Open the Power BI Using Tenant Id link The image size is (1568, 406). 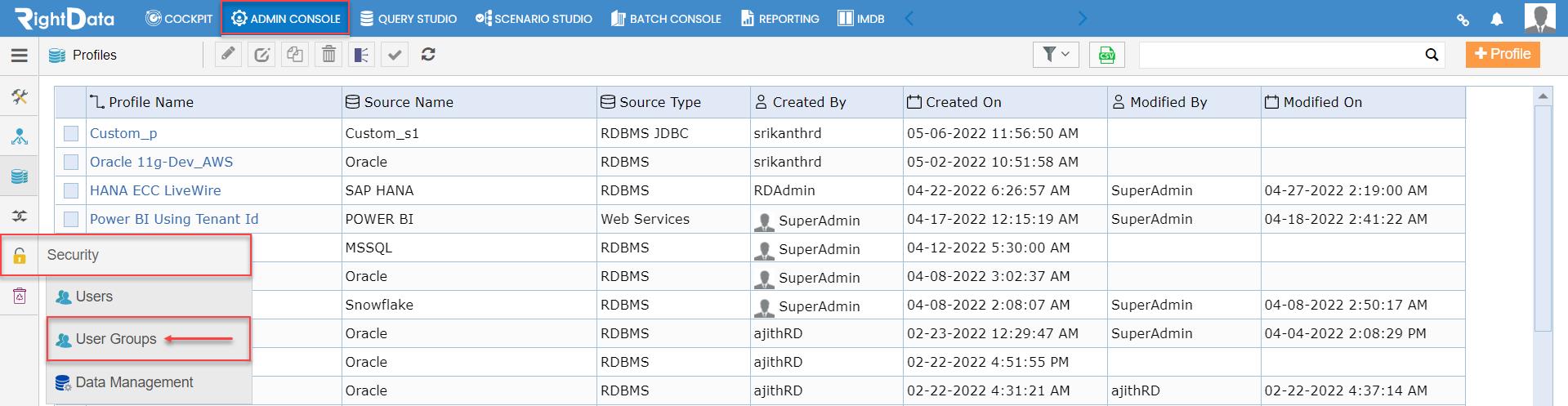[174, 219]
